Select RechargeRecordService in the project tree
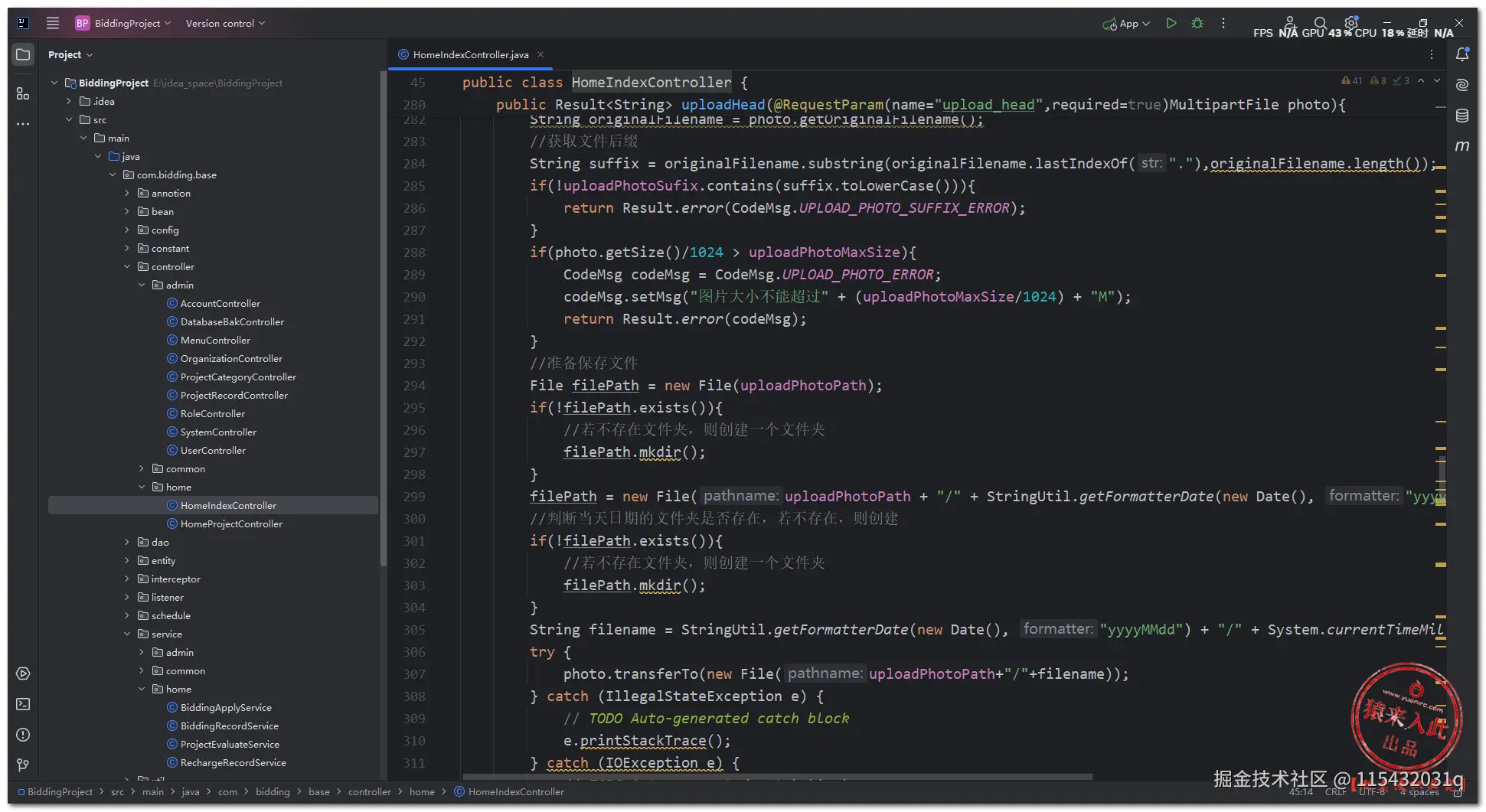The height and width of the screenshot is (812, 1486). pyautogui.click(x=233, y=762)
